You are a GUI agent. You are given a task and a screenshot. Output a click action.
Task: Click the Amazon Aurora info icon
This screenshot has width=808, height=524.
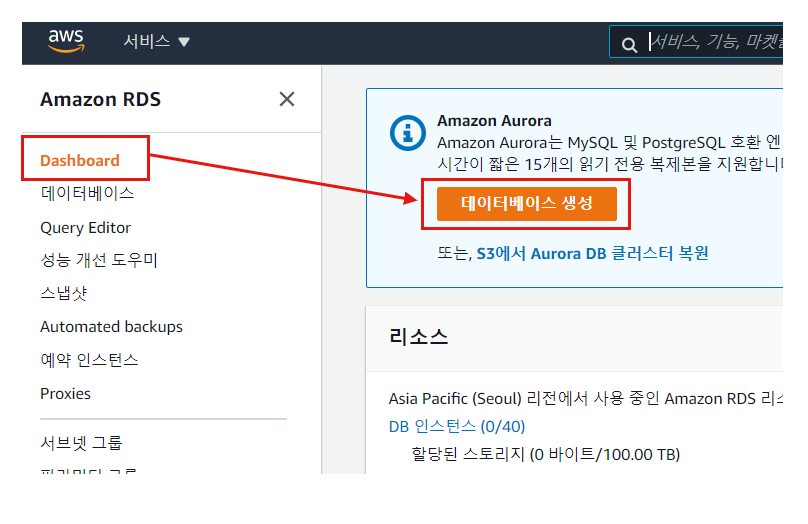pyautogui.click(x=408, y=133)
